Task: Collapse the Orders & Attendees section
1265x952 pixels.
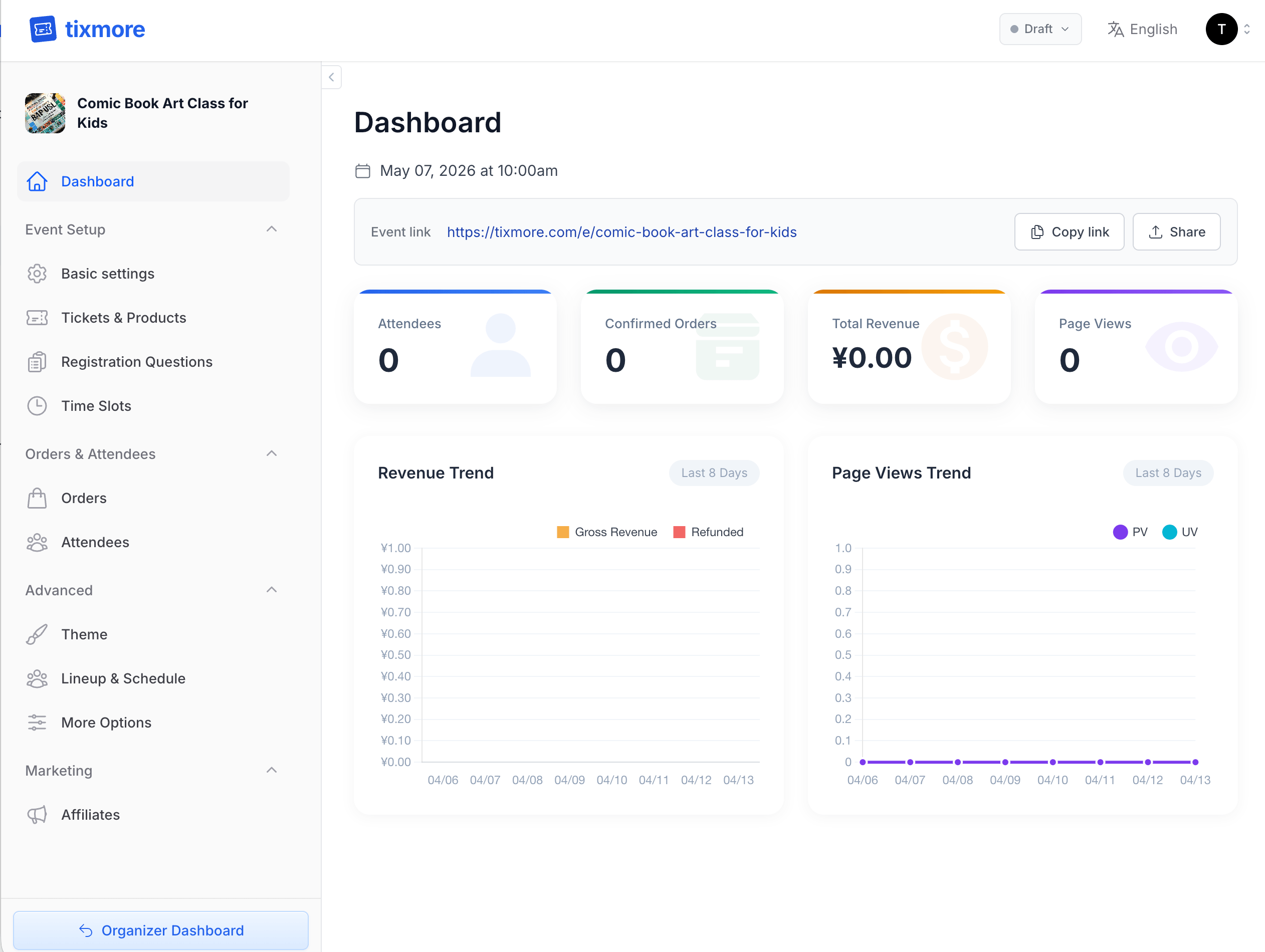Action: point(272,453)
